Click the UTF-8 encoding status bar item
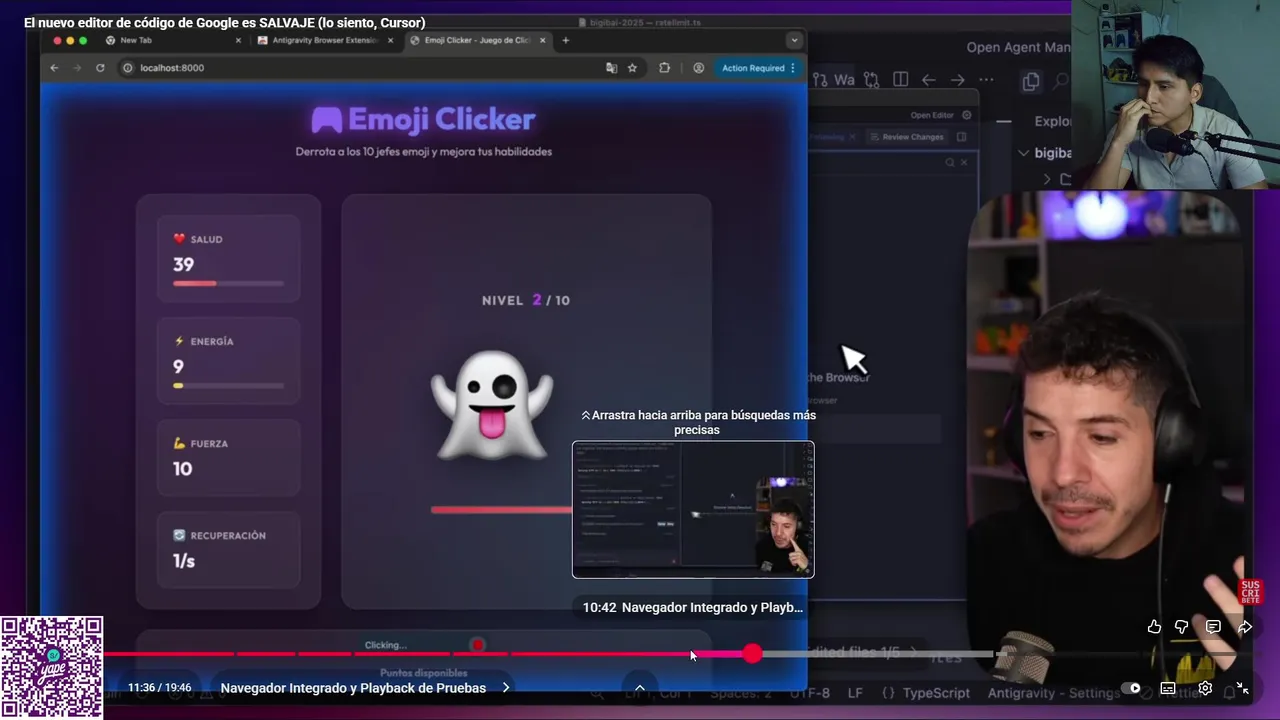 coord(809,693)
